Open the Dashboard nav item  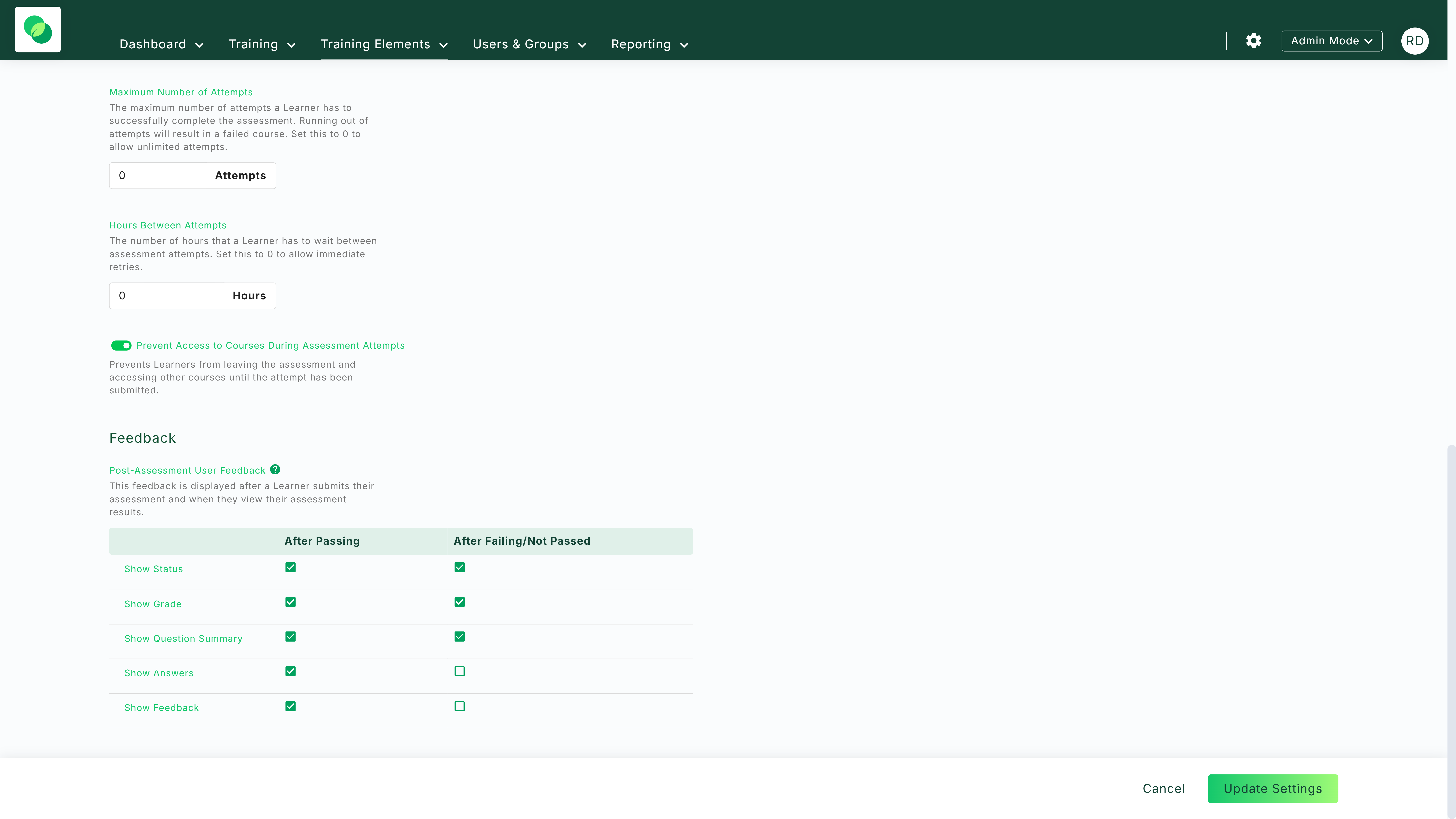tap(153, 44)
